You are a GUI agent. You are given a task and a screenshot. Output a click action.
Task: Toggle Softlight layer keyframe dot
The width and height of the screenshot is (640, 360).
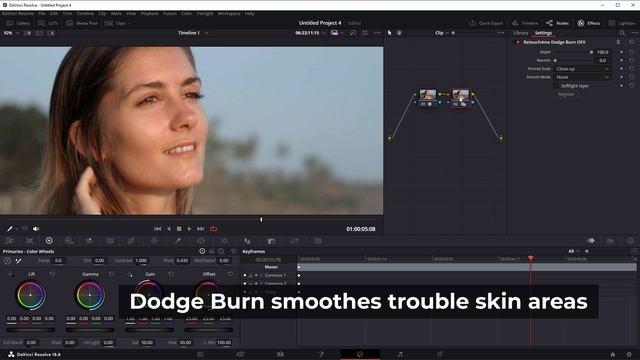(x=622, y=86)
